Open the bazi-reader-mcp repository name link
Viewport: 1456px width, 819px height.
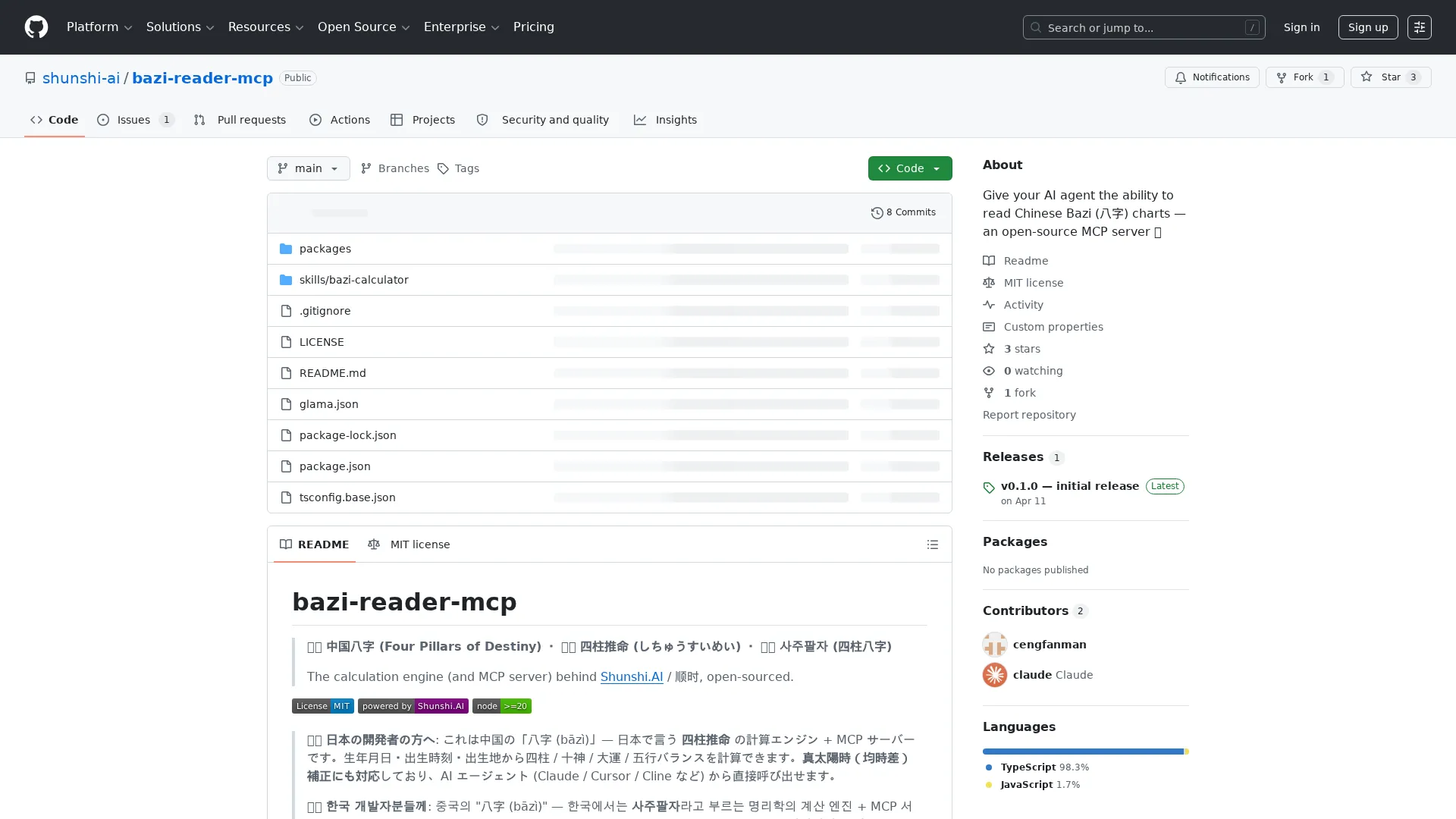(202, 78)
